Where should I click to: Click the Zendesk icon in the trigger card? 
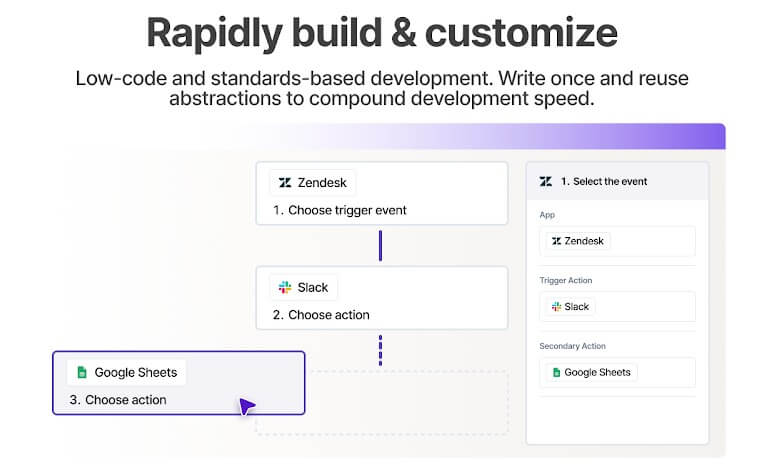pos(285,183)
